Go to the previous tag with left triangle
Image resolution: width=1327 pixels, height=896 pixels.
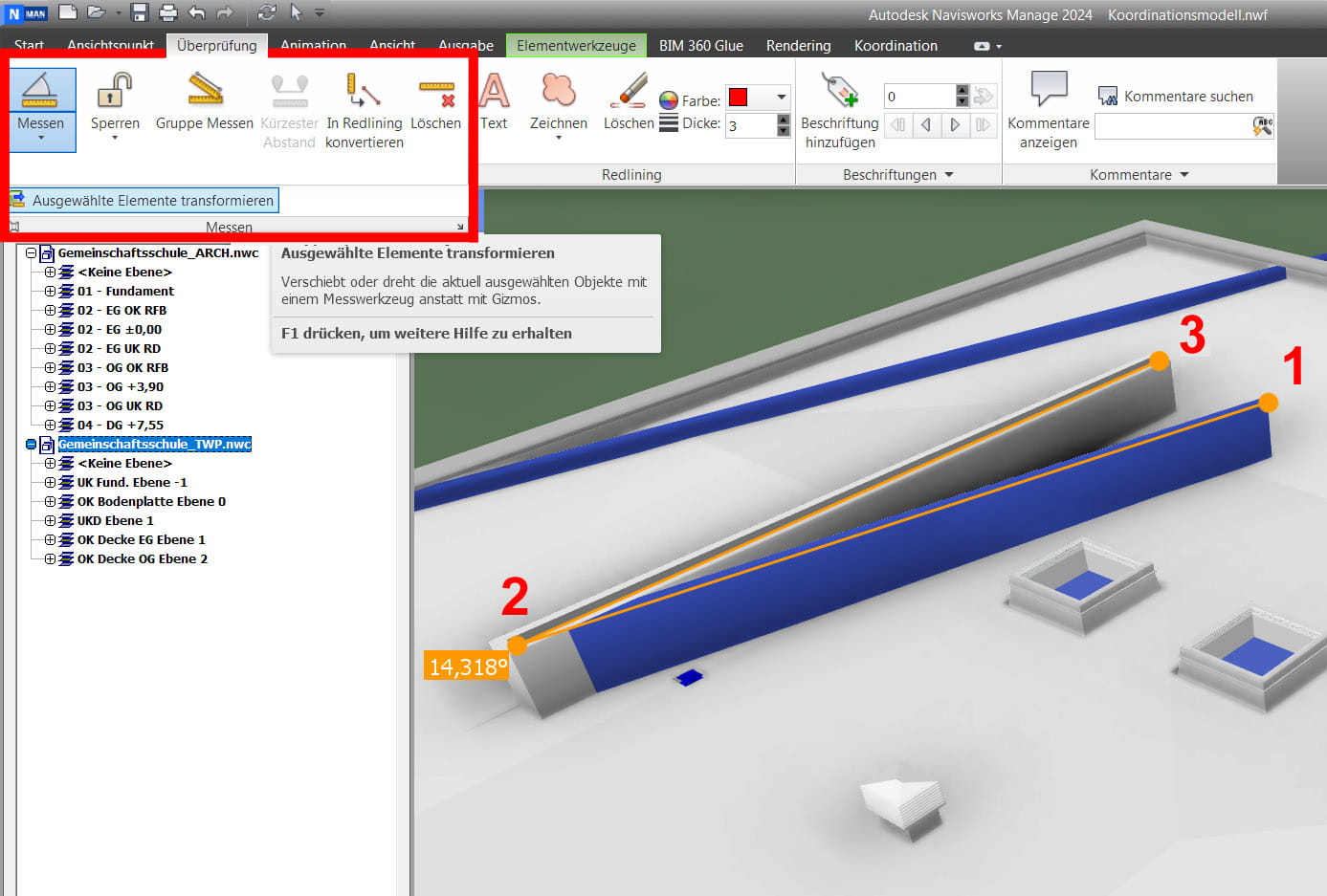coord(925,125)
